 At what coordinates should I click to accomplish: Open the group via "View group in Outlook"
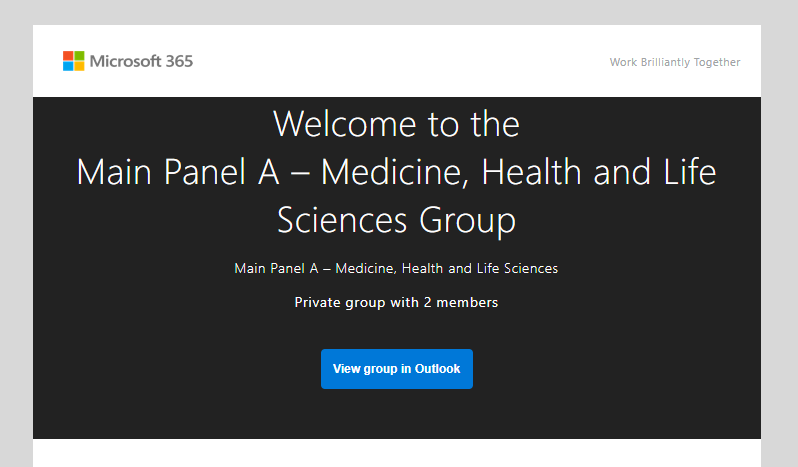[x=396, y=369]
